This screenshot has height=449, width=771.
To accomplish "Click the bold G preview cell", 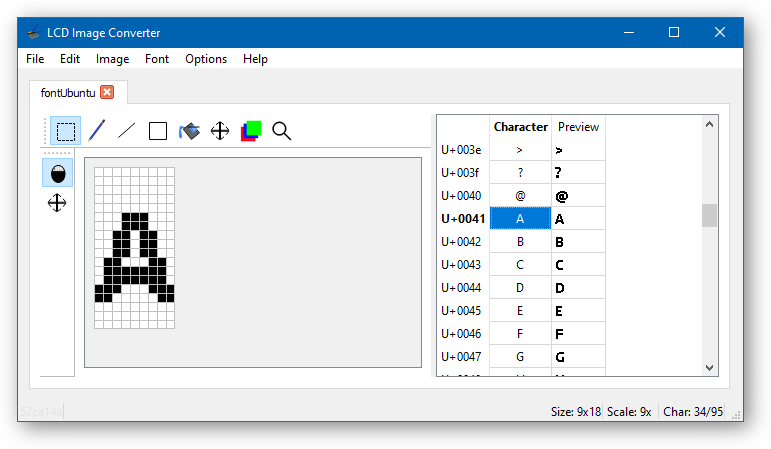I will click(x=578, y=357).
